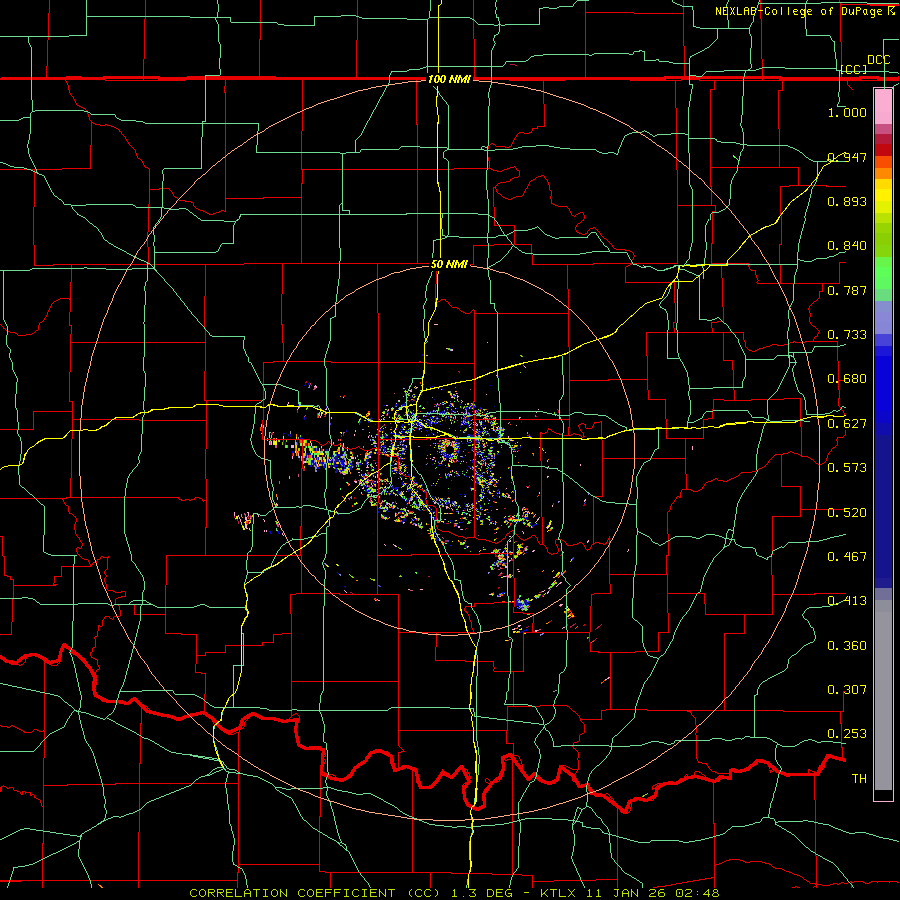Screen dimensions: 900x900
Task: Click the 0.893 scale value
Action: (x=847, y=201)
